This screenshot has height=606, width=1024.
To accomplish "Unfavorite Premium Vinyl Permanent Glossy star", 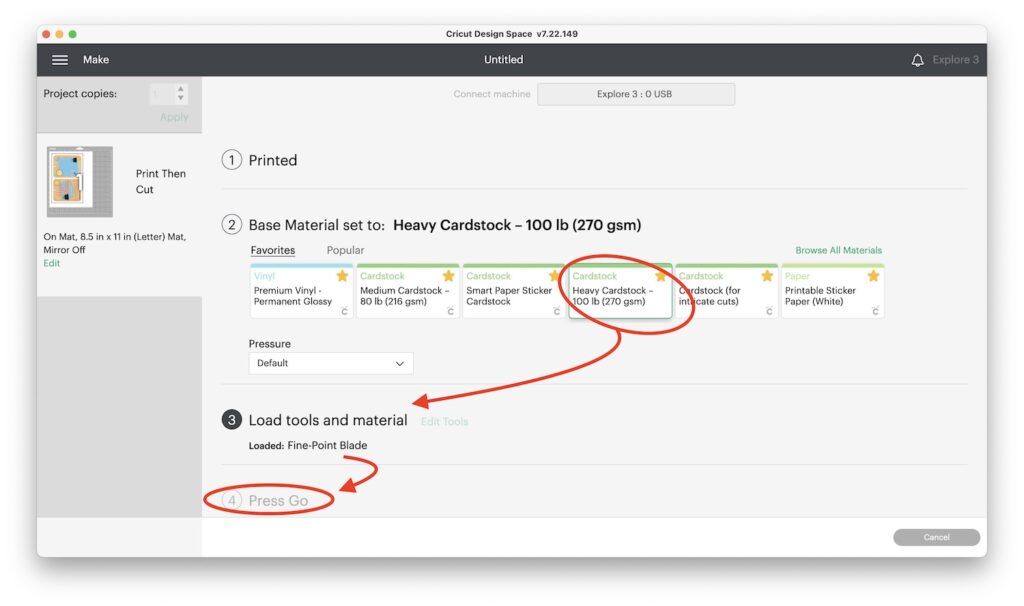I will pyautogui.click(x=342, y=276).
